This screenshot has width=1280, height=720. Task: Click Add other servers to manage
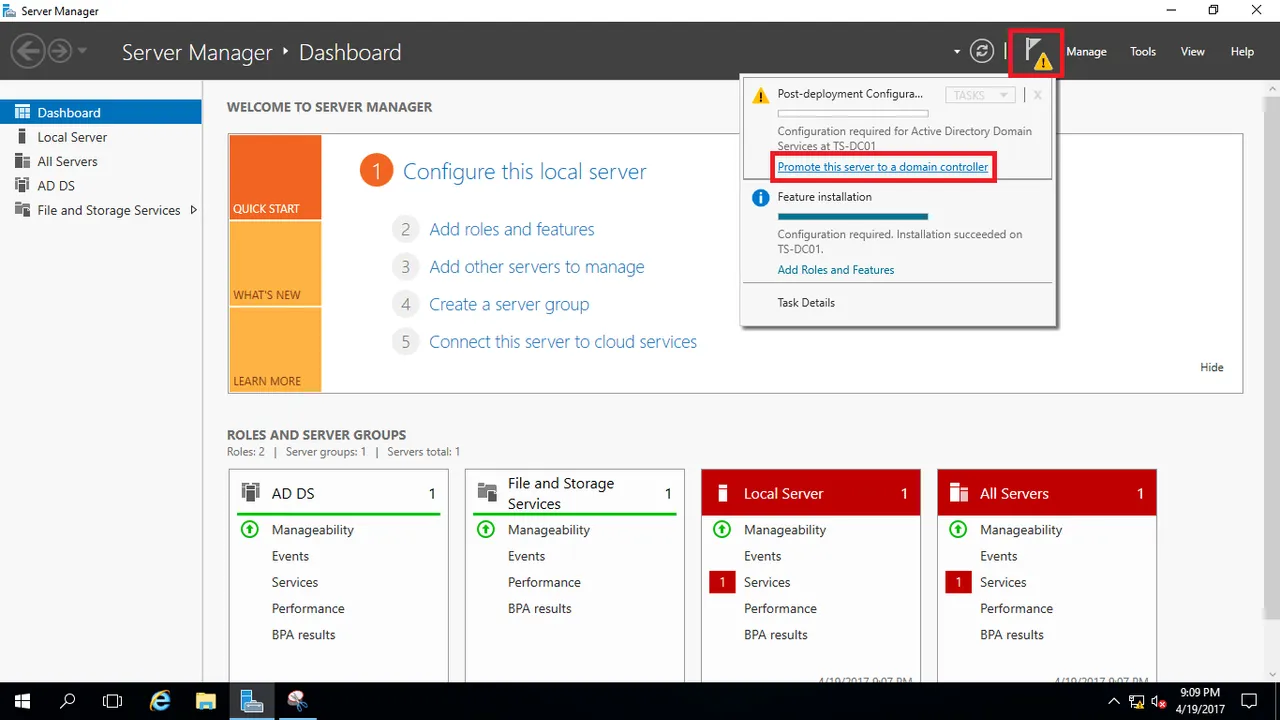[x=537, y=267]
